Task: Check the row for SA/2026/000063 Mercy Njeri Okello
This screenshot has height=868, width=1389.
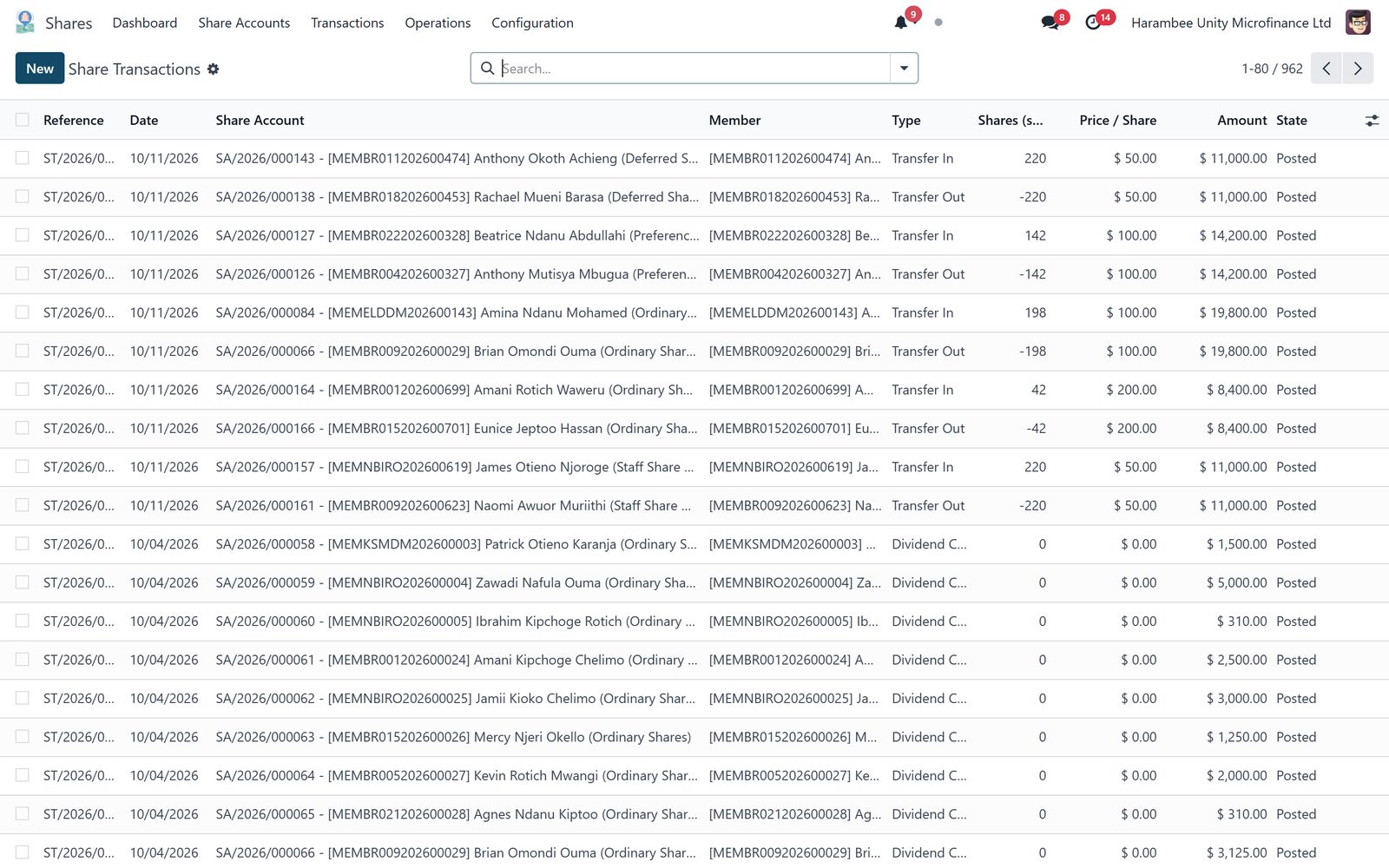Action: [x=23, y=737]
